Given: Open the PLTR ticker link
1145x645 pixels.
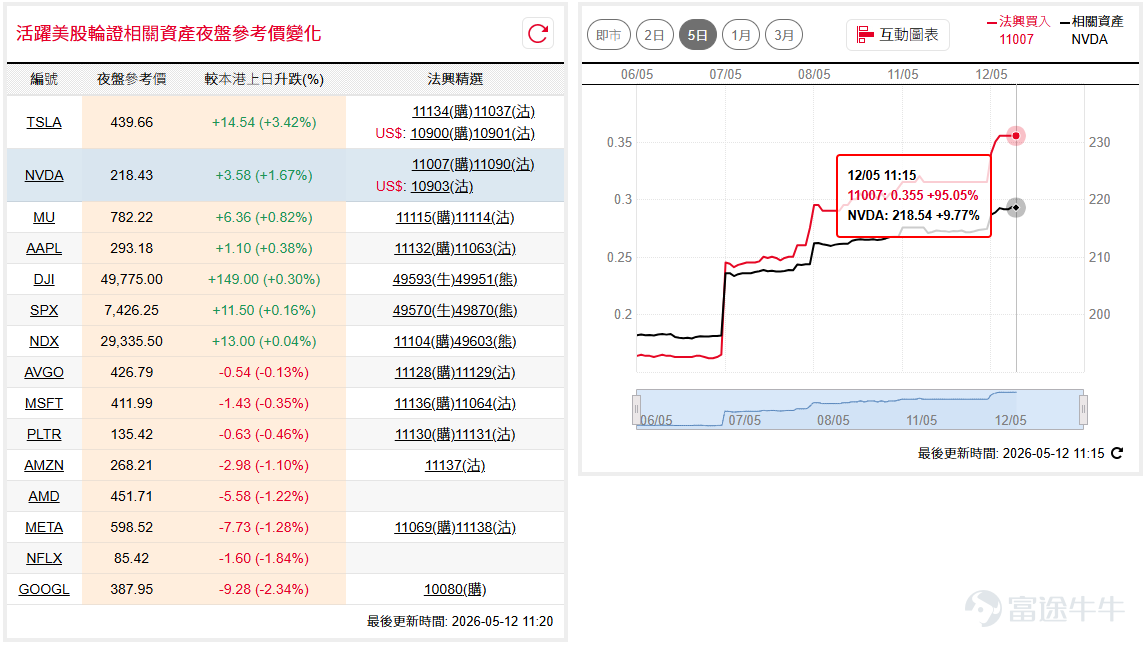Looking at the screenshot, I should 44,435.
